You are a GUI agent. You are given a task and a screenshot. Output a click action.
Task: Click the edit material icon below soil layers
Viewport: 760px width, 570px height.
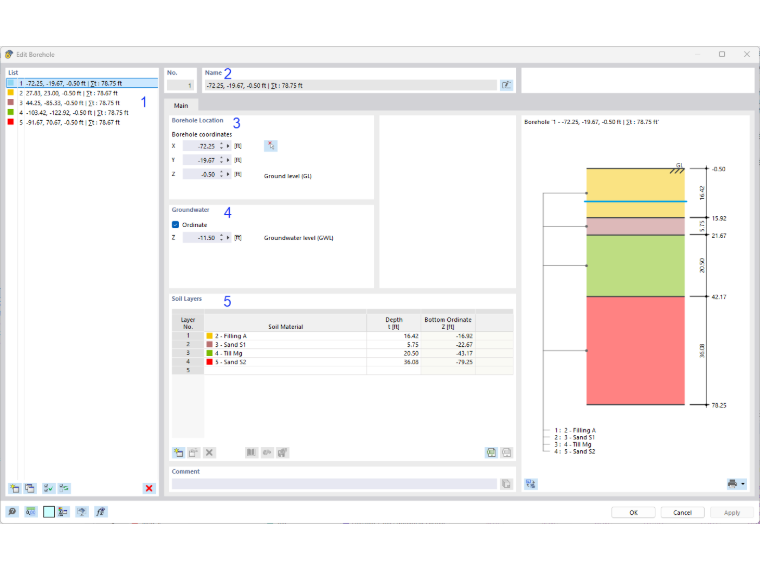(x=282, y=453)
